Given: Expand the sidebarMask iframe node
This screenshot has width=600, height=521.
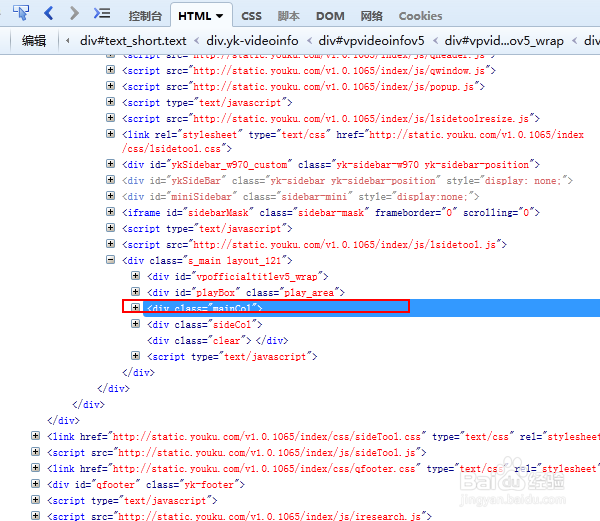Looking at the screenshot, I should 111,212.
